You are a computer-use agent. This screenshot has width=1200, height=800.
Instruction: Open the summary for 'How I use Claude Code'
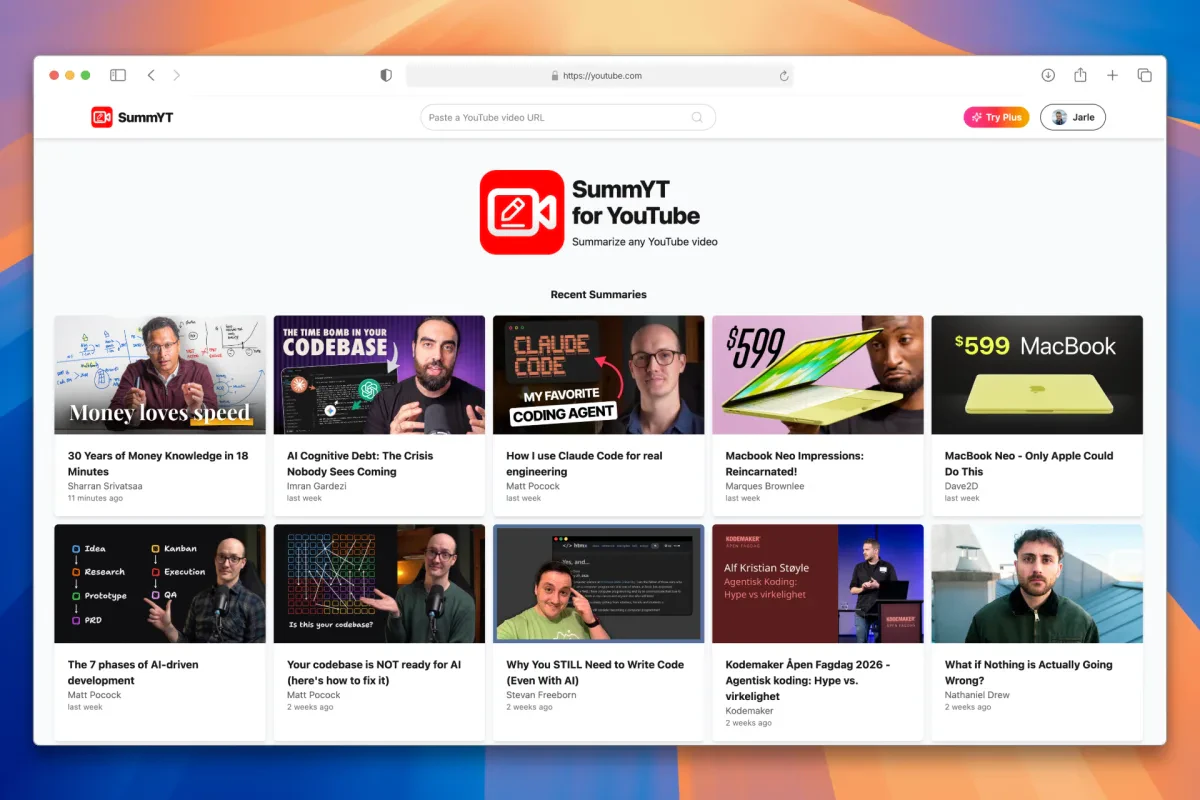(x=598, y=374)
